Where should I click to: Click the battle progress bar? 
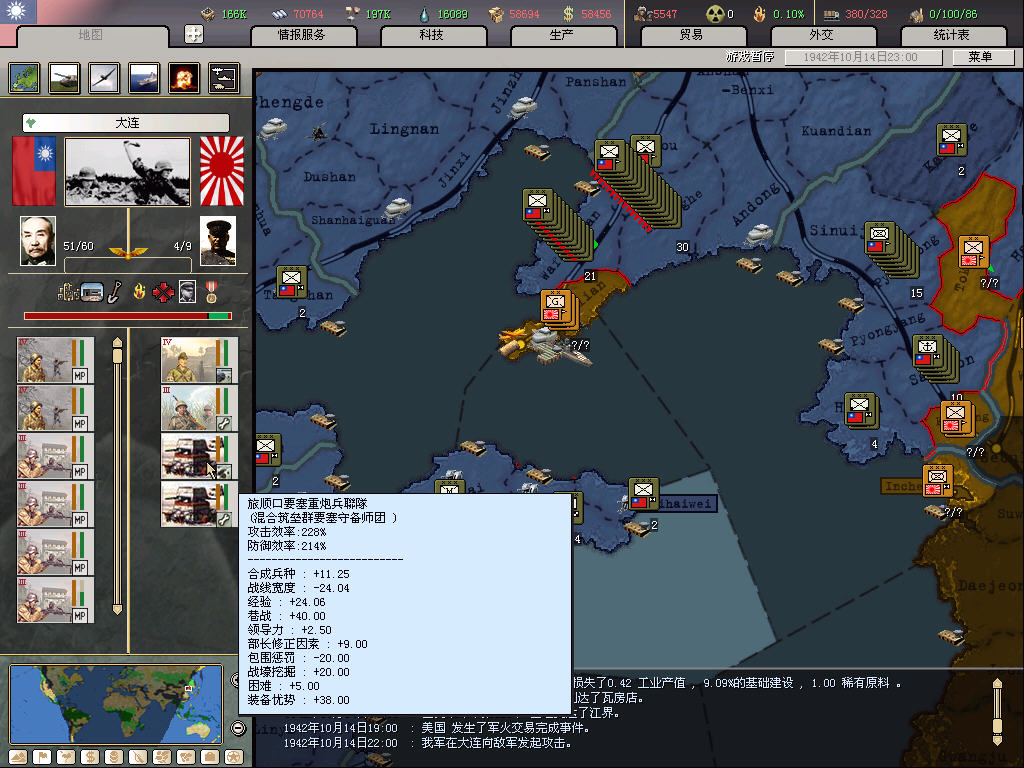pos(128,316)
